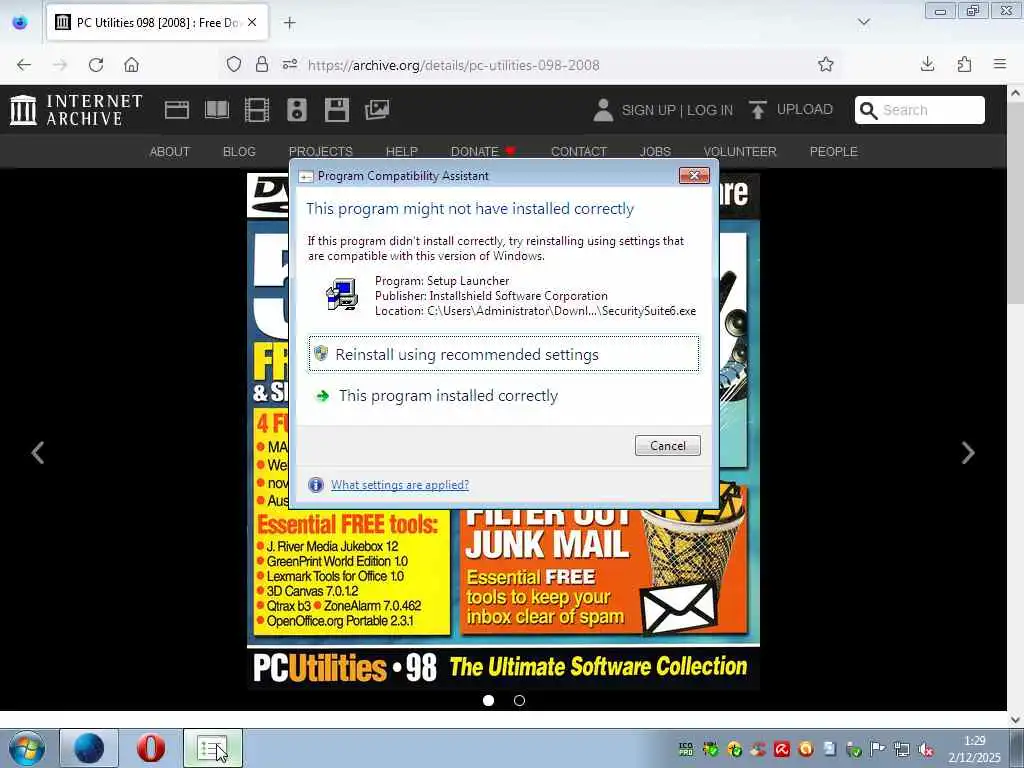Click the taskbar clock

tap(974, 749)
